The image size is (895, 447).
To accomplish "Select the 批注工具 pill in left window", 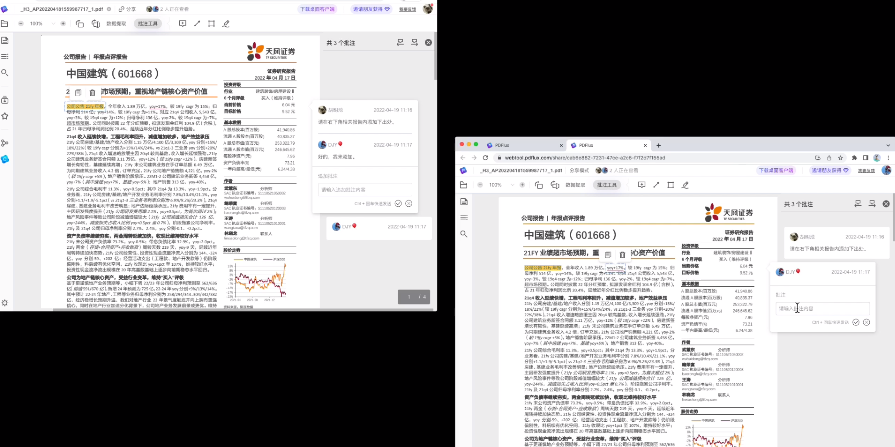I will click(x=148, y=23).
